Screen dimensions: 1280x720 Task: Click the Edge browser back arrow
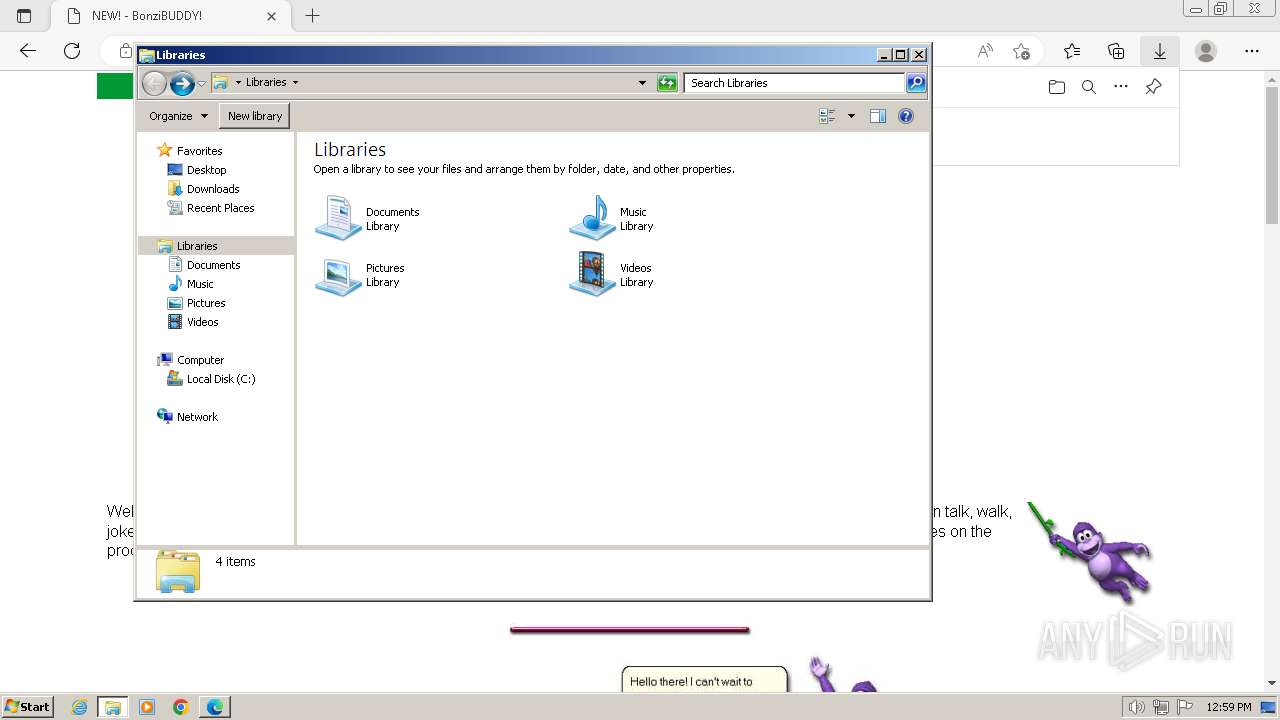click(28, 51)
